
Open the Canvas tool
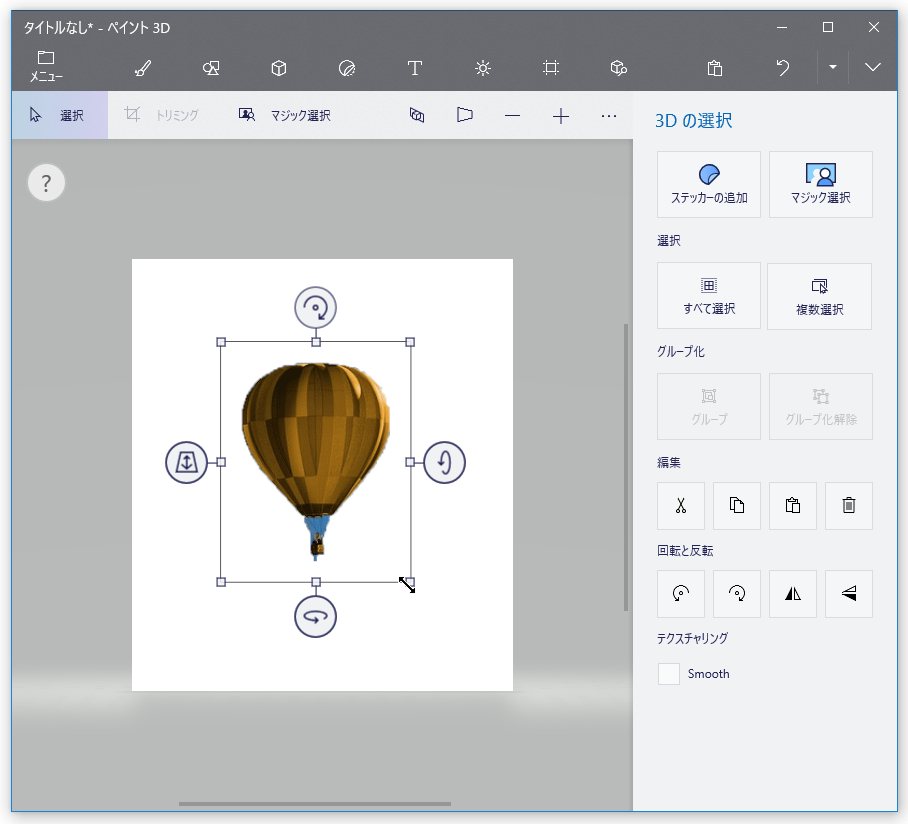551,68
